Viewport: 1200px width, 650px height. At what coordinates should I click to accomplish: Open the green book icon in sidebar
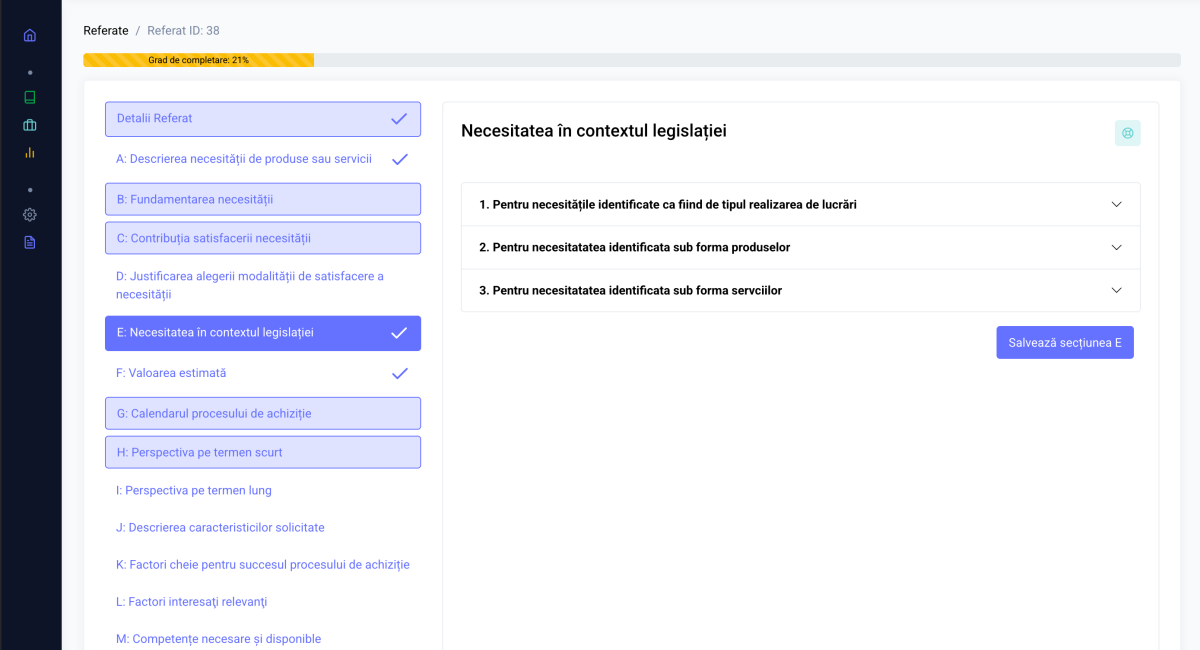click(30, 98)
